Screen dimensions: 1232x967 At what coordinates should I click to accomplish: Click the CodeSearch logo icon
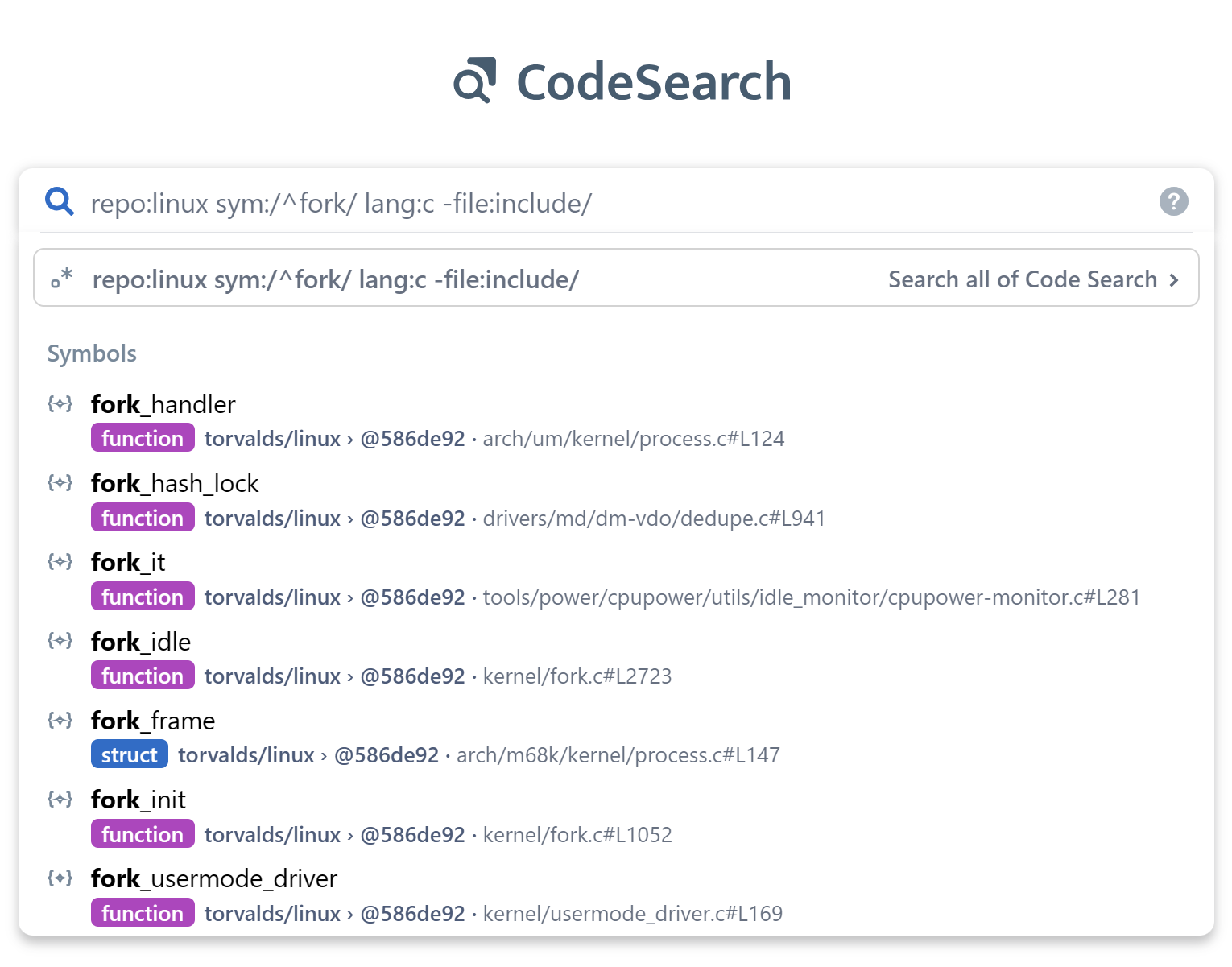(x=475, y=81)
